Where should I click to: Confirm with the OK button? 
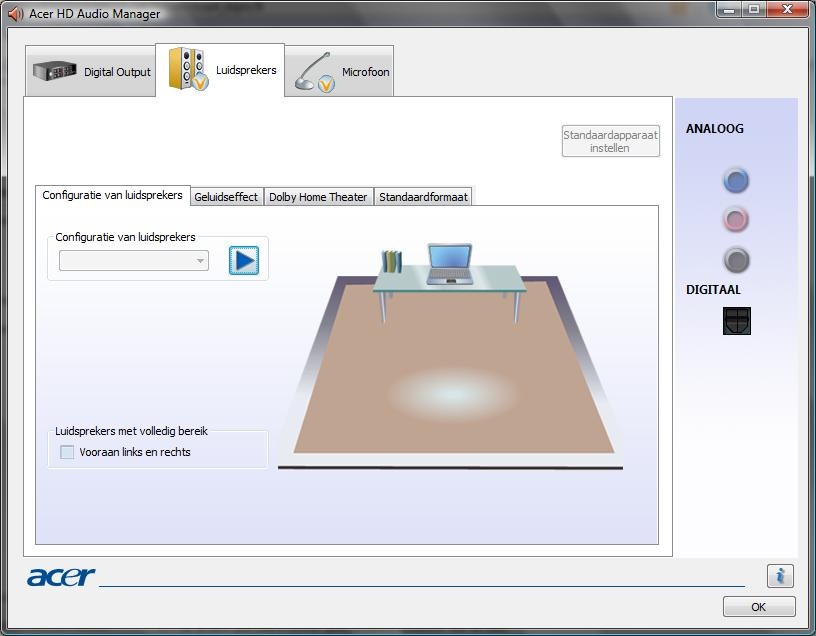[759, 607]
